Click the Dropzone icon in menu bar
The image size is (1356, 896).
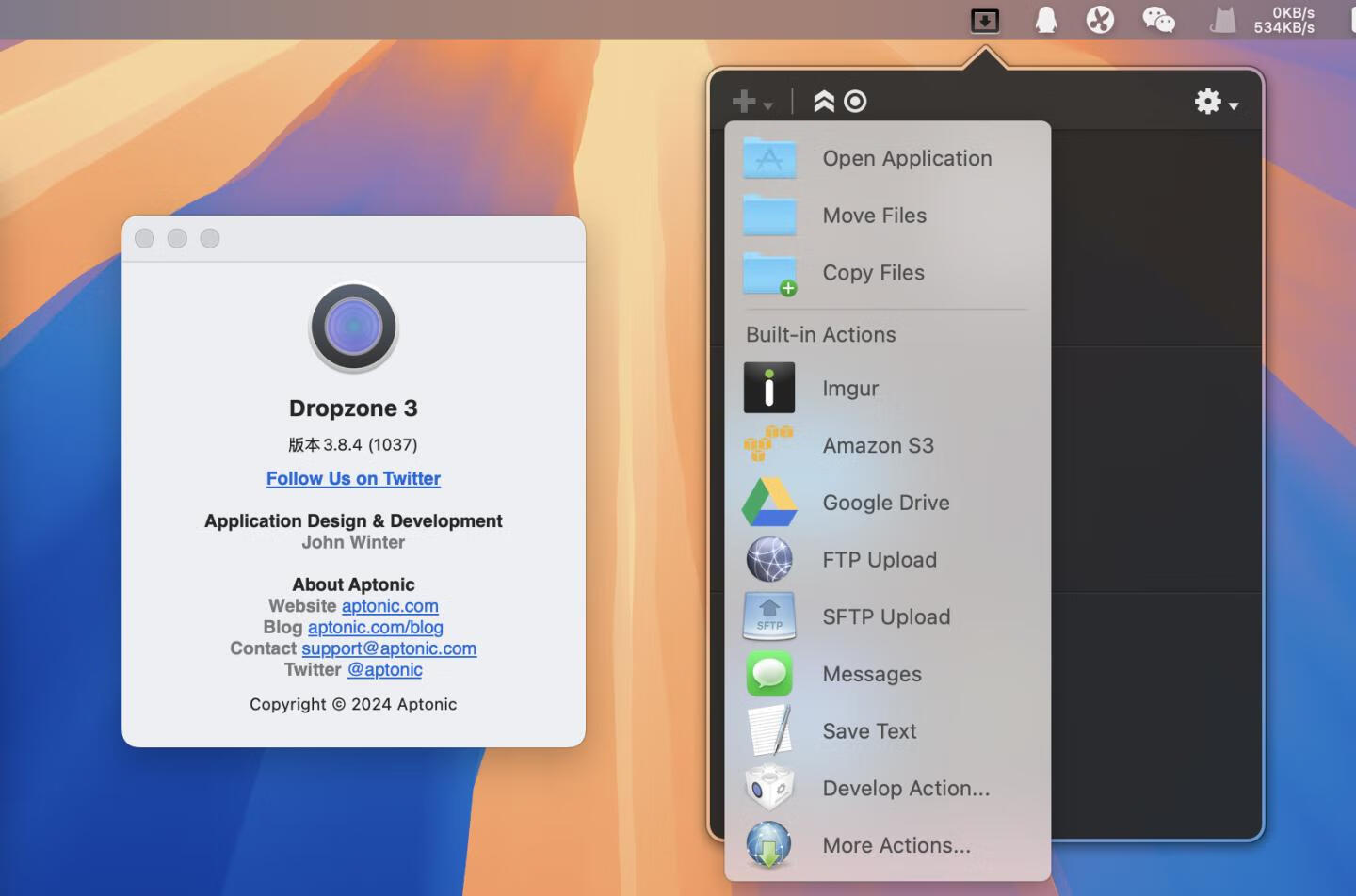(985, 20)
